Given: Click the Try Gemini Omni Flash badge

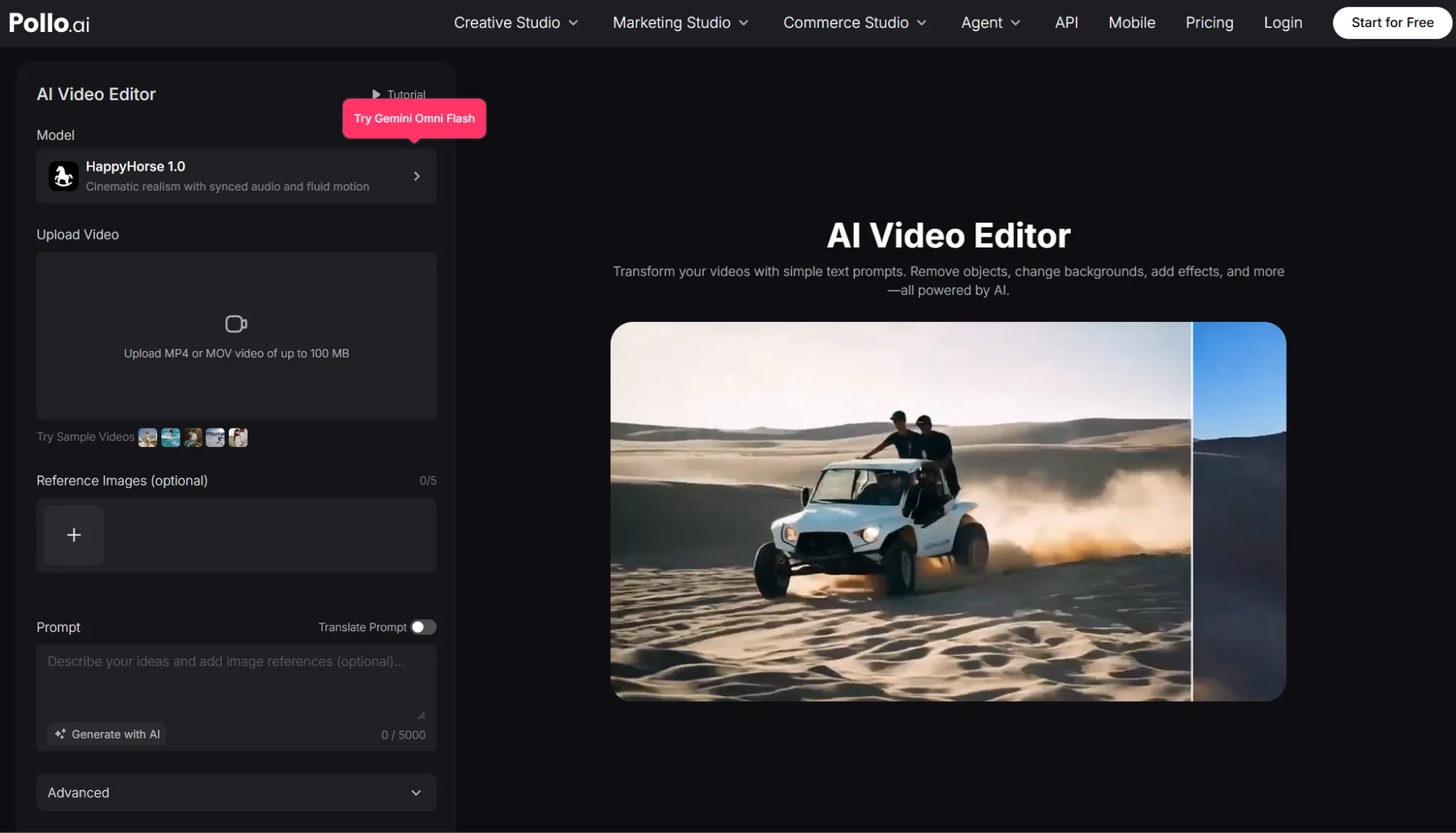Looking at the screenshot, I should 414,119.
